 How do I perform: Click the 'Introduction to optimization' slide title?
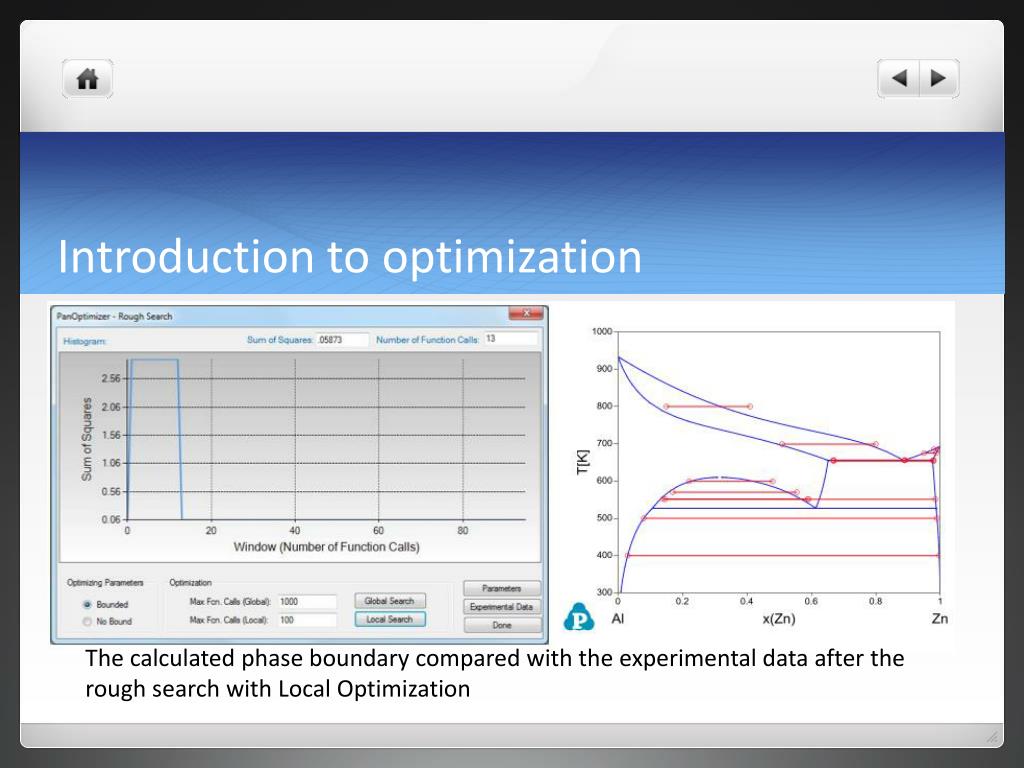point(349,257)
